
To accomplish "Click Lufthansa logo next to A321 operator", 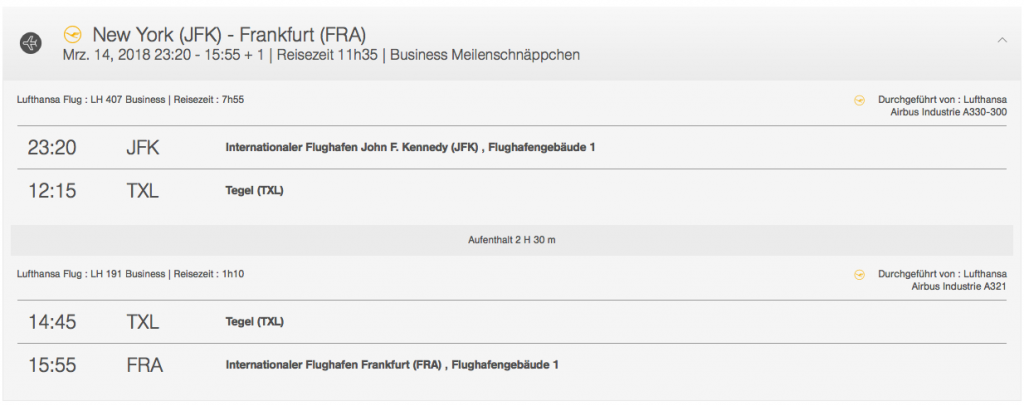I will tap(858, 273).
